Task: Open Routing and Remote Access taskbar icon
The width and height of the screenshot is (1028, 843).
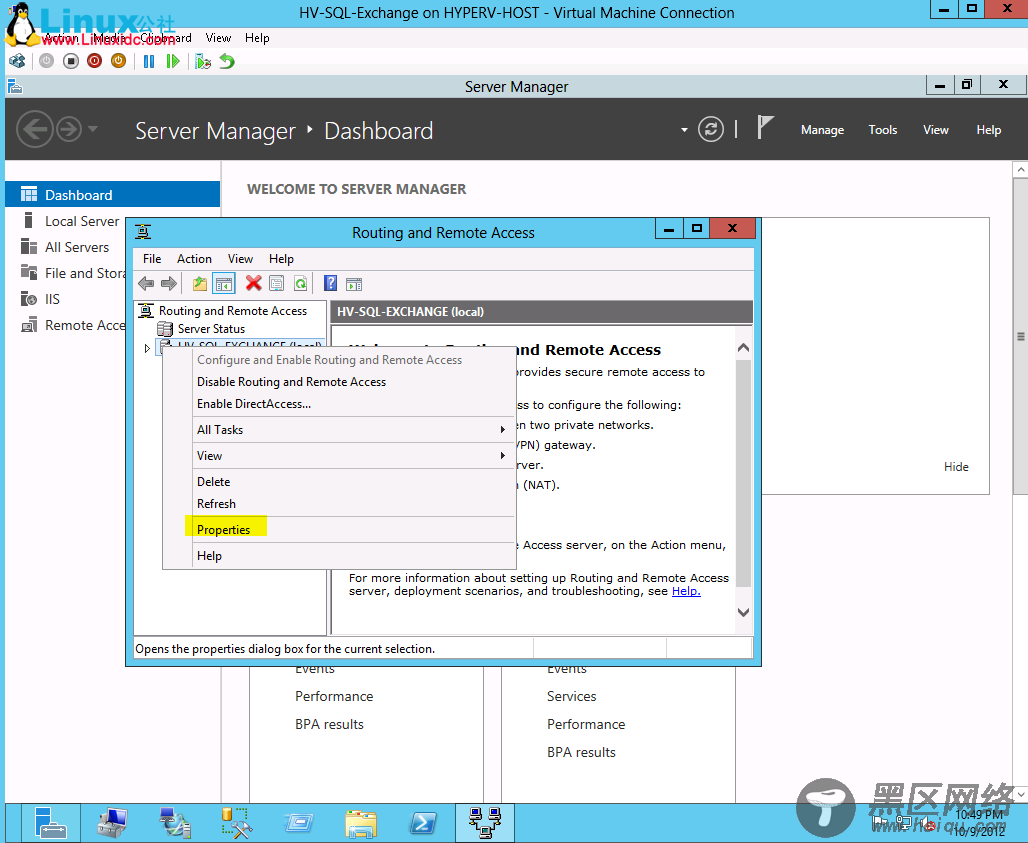Action: tap(485, 823)
